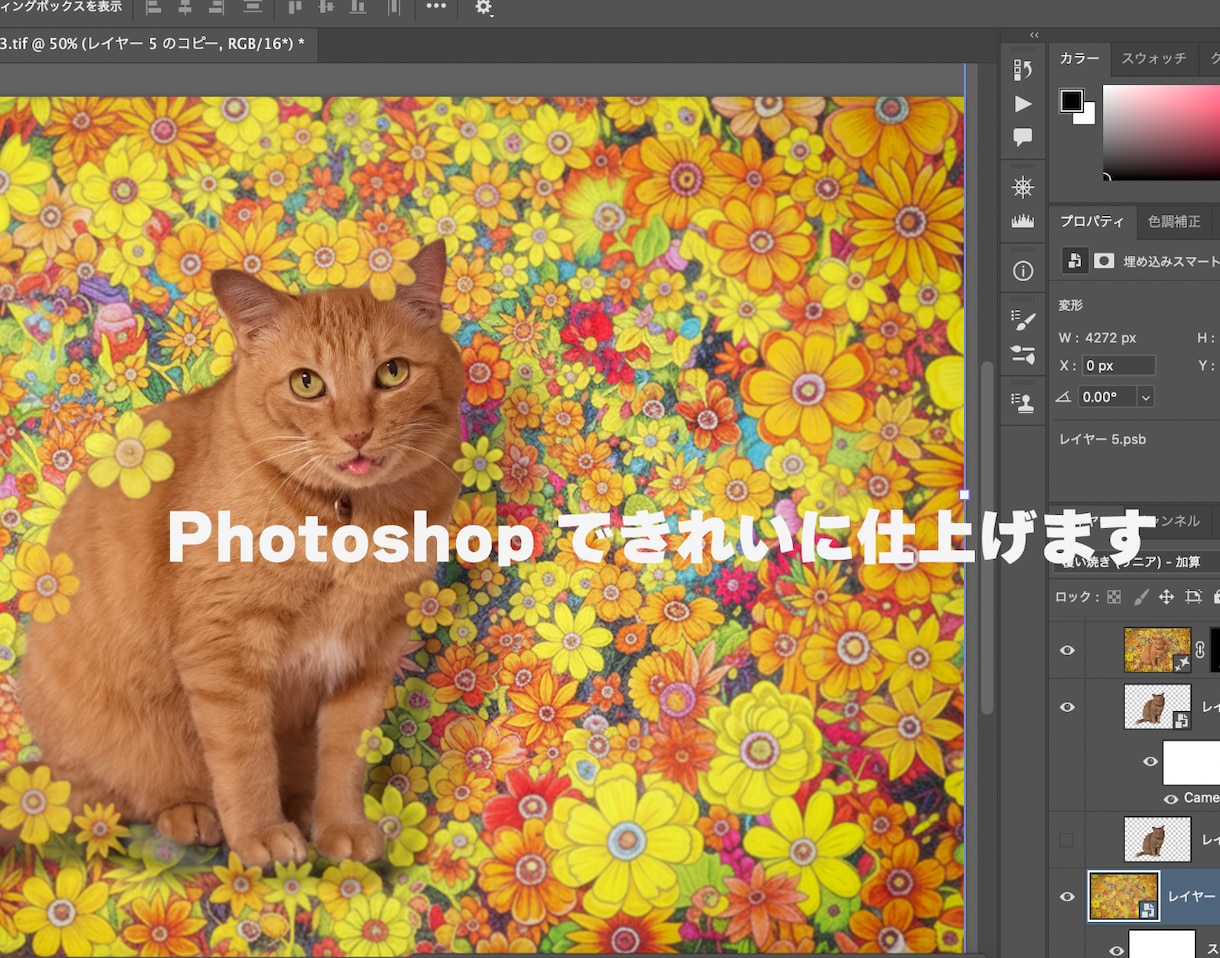
Task: Open the gear settings menu
Action: pos(484,7)
